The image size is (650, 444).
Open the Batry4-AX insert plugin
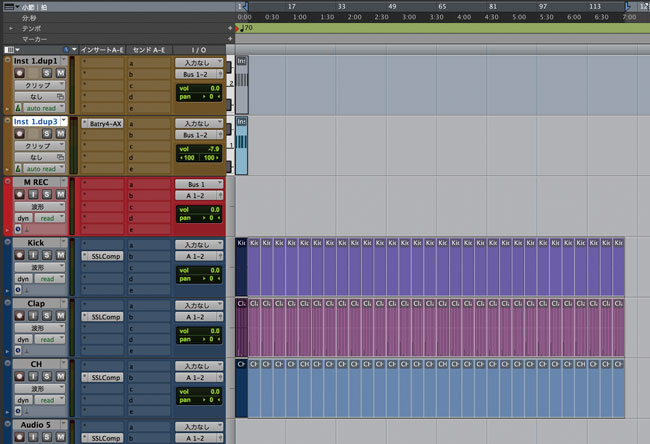(x=103, y=124)
